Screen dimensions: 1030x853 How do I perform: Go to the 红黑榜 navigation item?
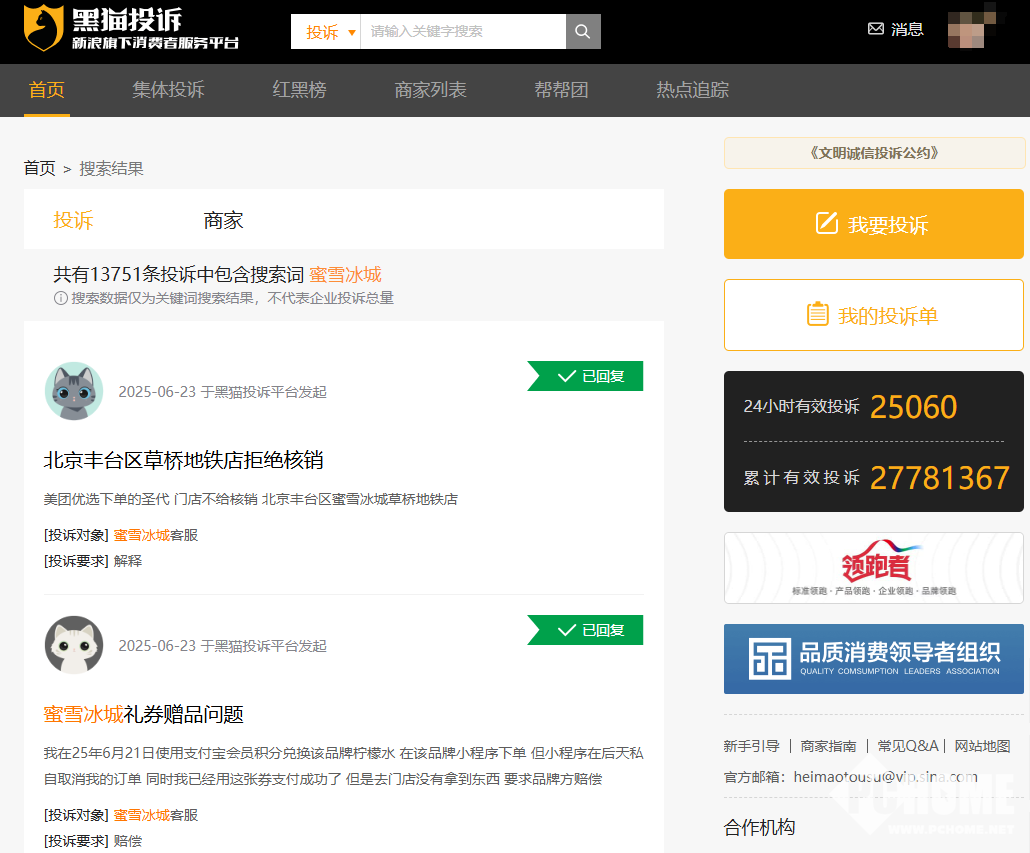(x=299, y=90)
